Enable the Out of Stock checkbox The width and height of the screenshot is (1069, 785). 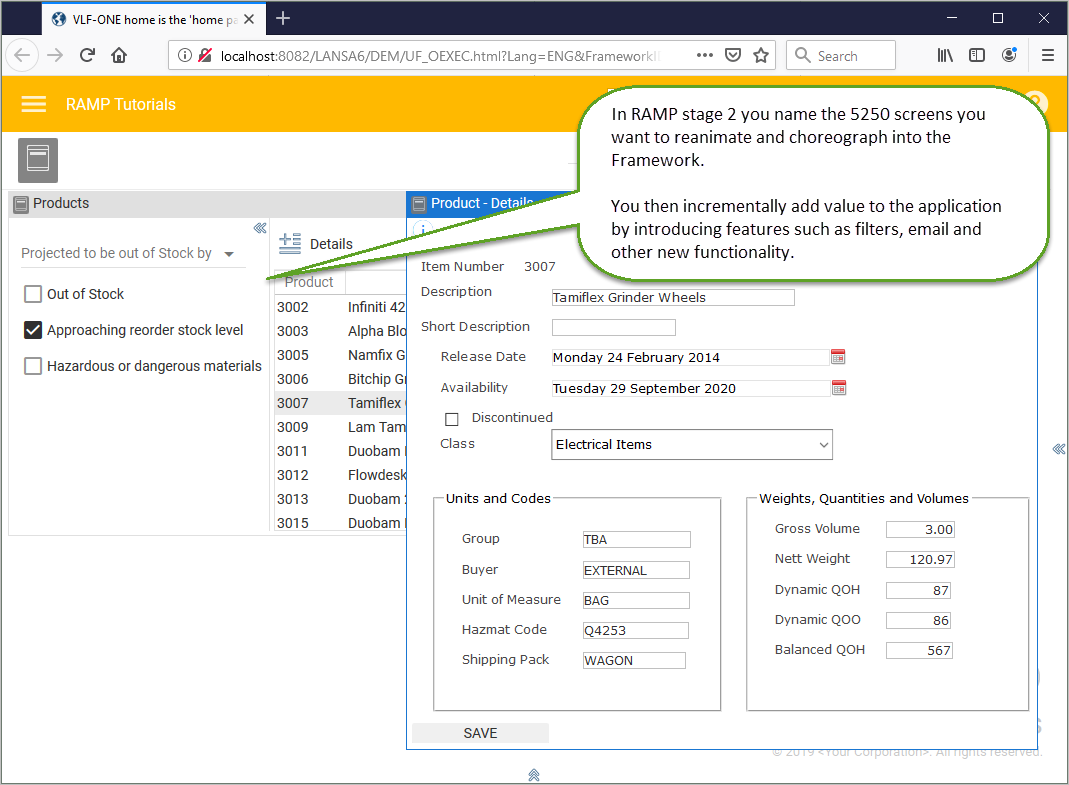pyautogui.click(x=33, y=294)
